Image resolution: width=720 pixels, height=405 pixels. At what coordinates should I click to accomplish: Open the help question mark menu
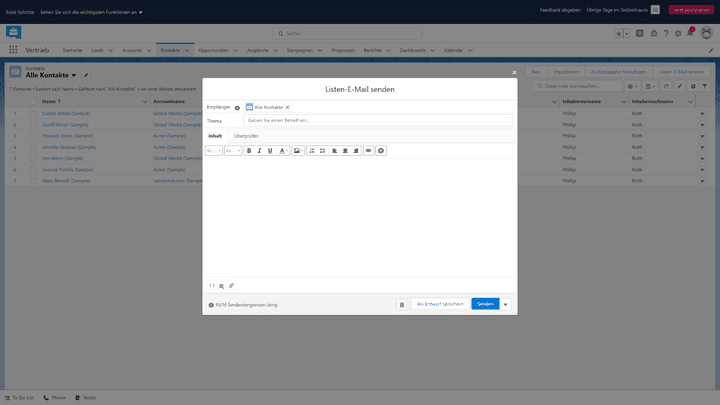tap(666, 34)
